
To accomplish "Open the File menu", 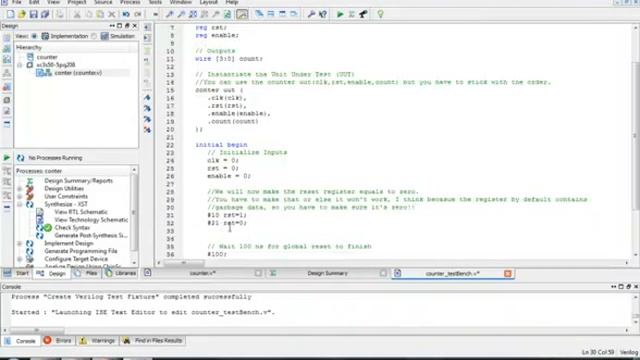I will 16,2.
